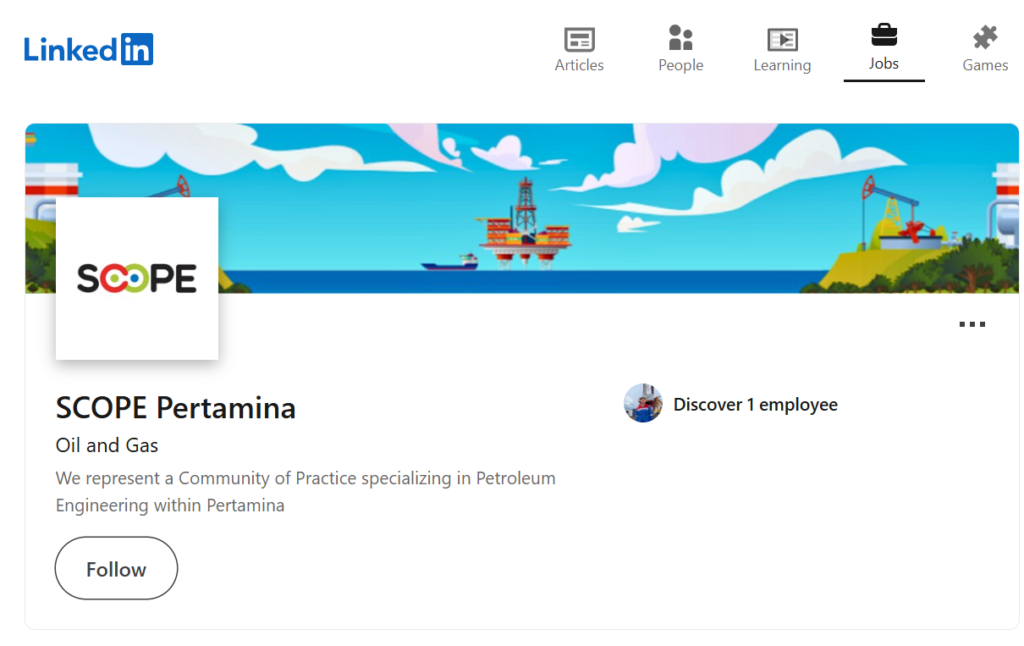Click the Jobs briefcase icon
This screenshot has width=1024, height=646.
pos(884,35)
